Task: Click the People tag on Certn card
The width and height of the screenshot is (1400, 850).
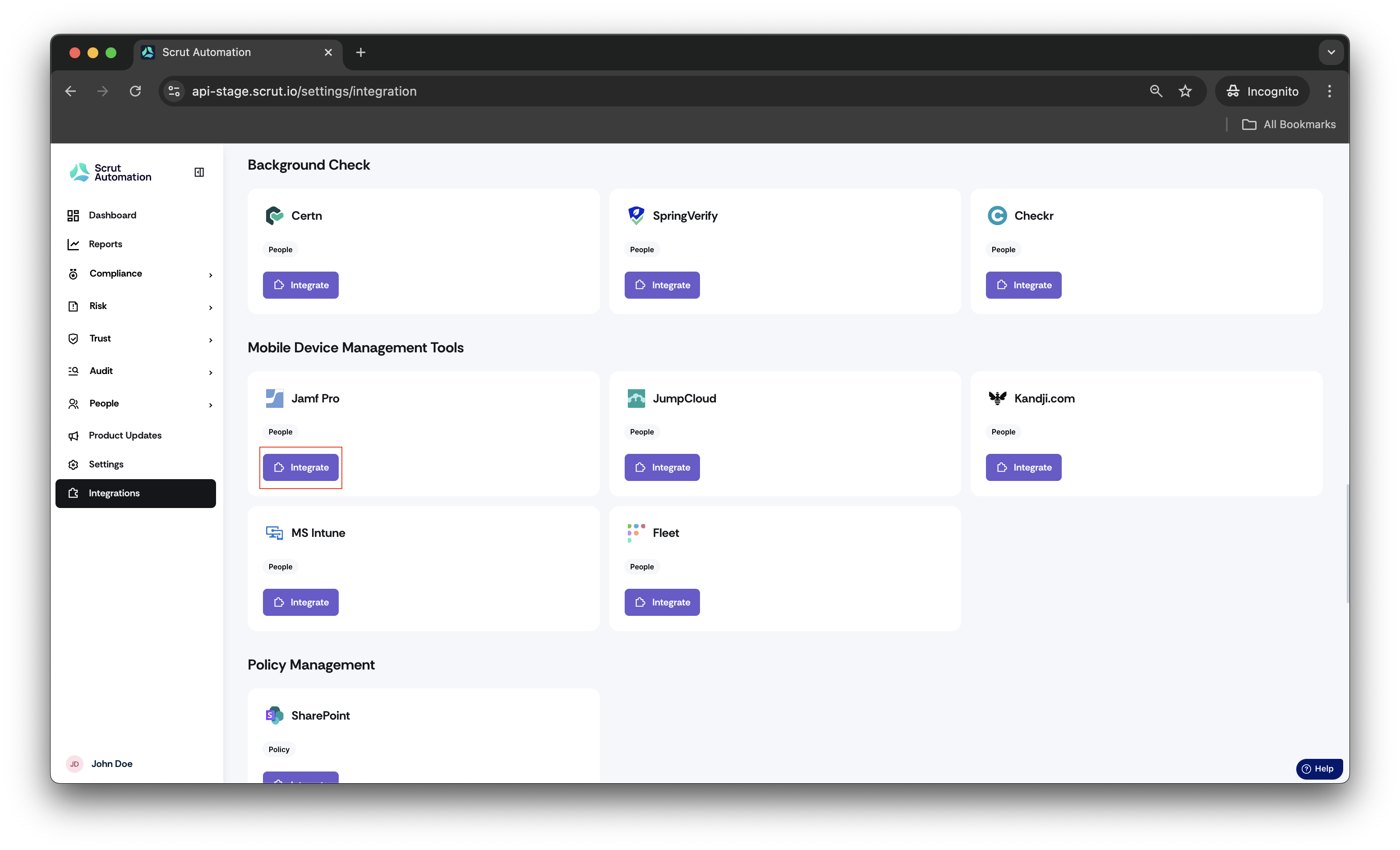Action: pyautogui.click(x=280, y=250)
